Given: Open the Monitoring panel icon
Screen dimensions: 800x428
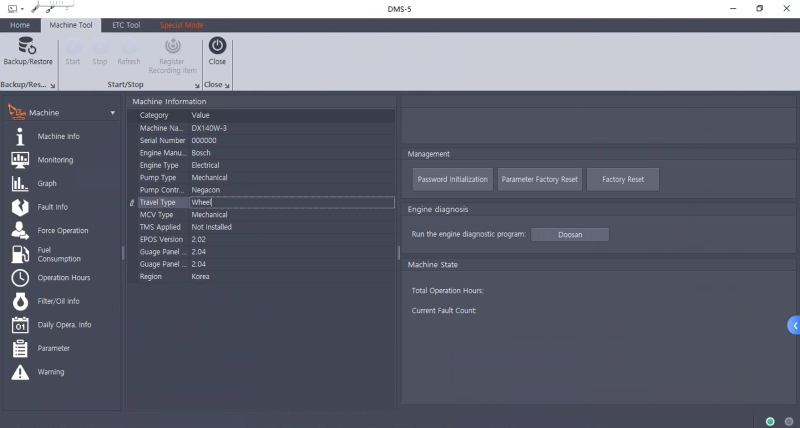Looking at the screenshot, I should pos(20,160).
